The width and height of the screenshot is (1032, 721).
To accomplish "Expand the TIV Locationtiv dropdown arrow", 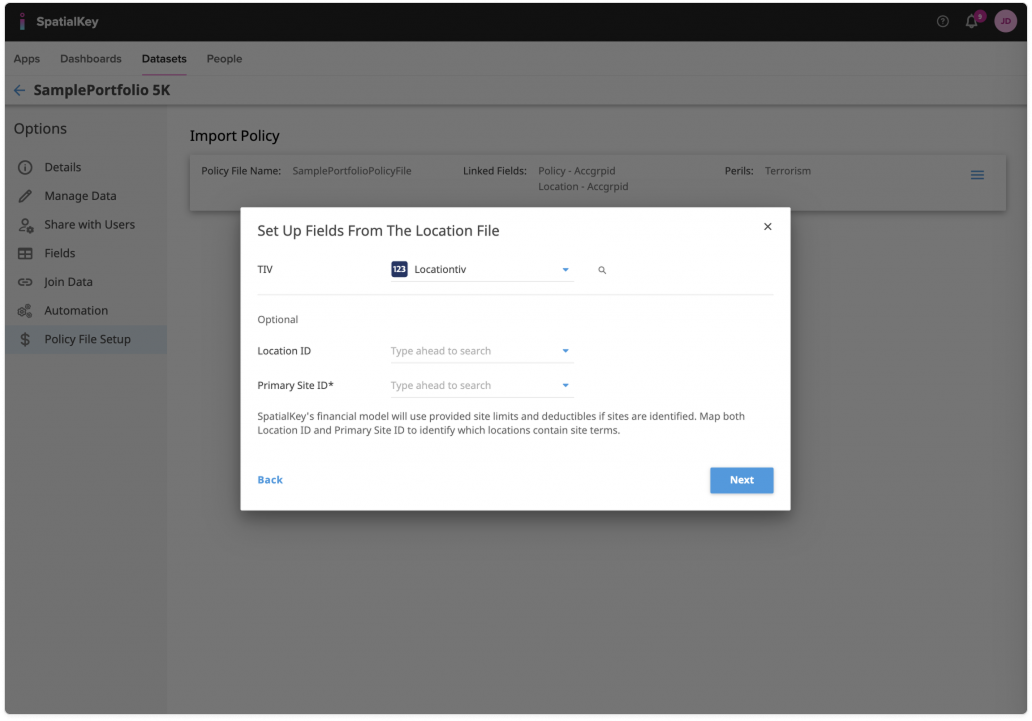I will (x=565, y=270).
